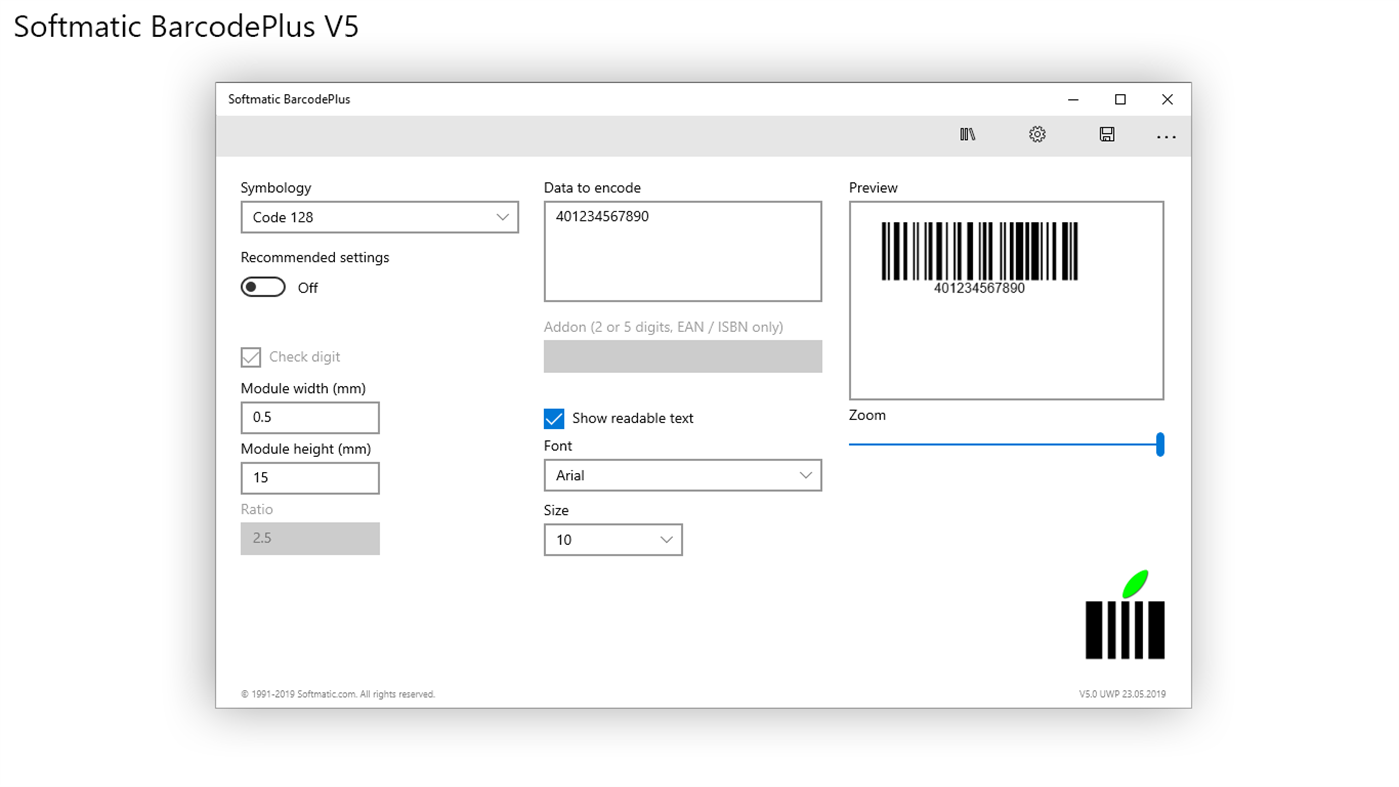
Task: Open settings with the gear icon
Action: [x=1036, y=133]
